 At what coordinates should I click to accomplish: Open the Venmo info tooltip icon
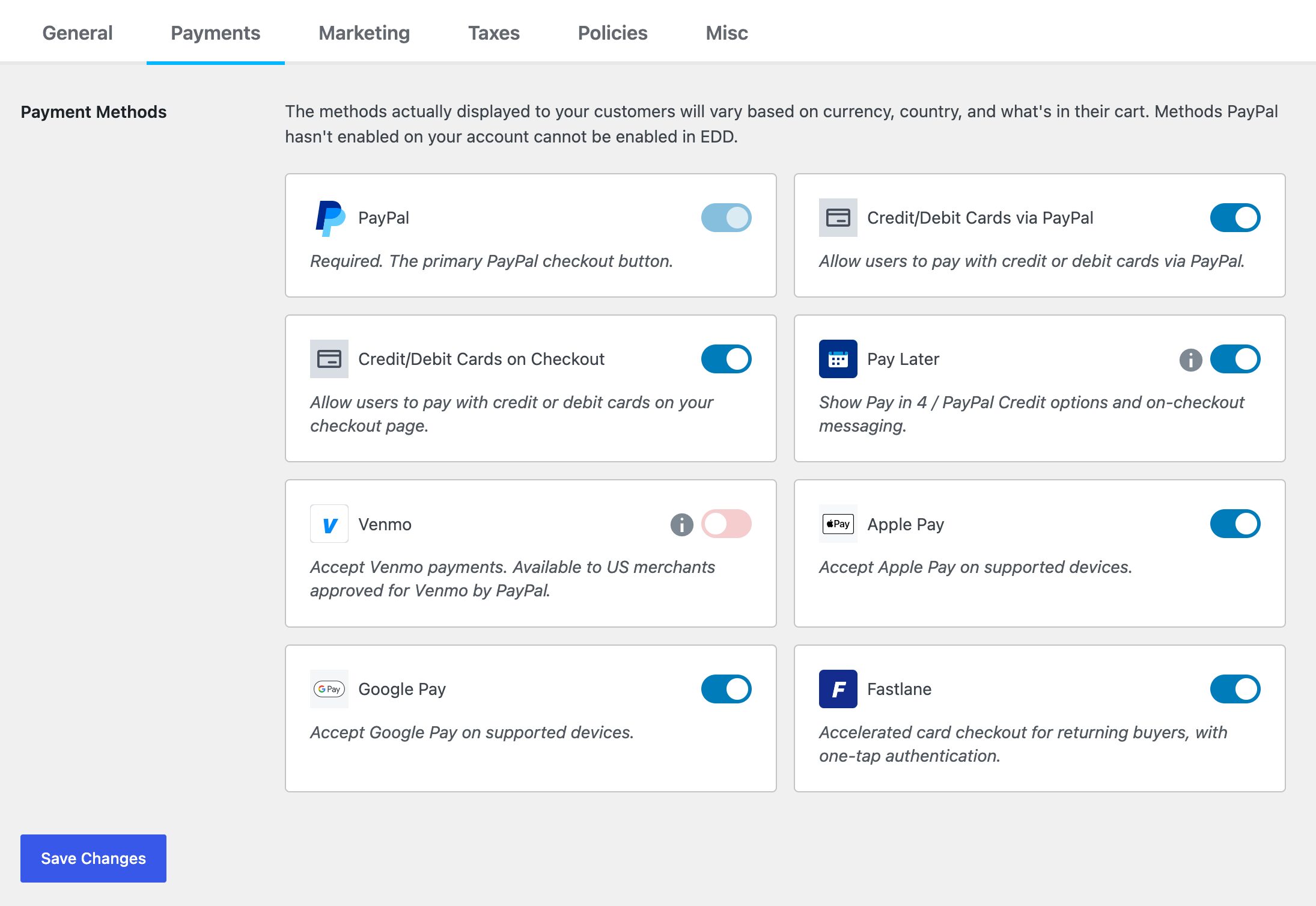tap(681, 524)
